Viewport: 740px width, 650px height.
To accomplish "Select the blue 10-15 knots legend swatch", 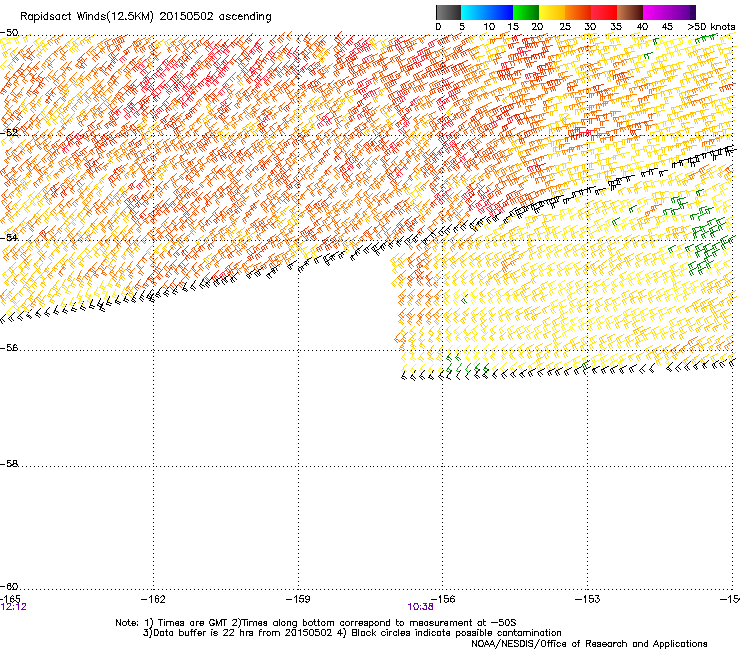I will point(500,12).
